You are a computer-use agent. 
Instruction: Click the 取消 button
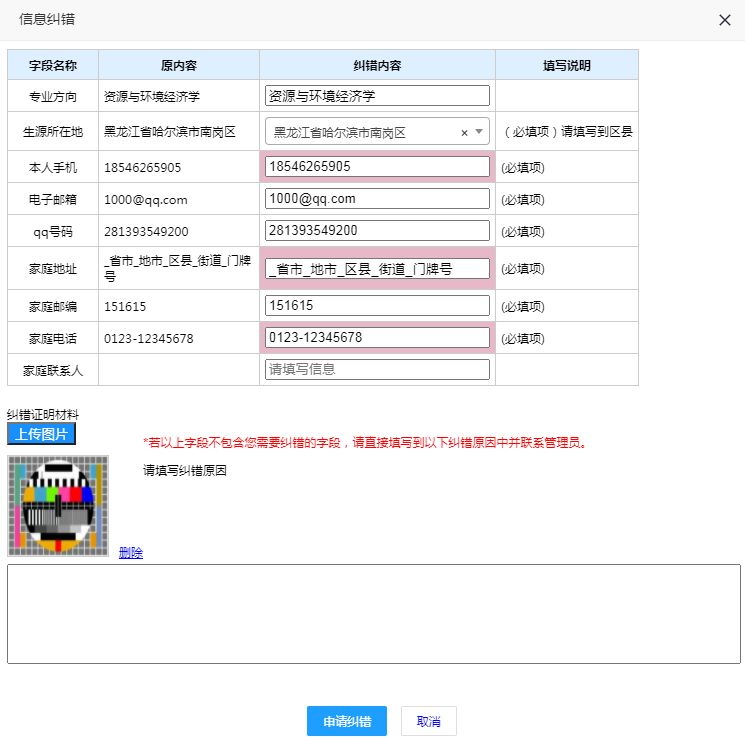tap(428, 722)
